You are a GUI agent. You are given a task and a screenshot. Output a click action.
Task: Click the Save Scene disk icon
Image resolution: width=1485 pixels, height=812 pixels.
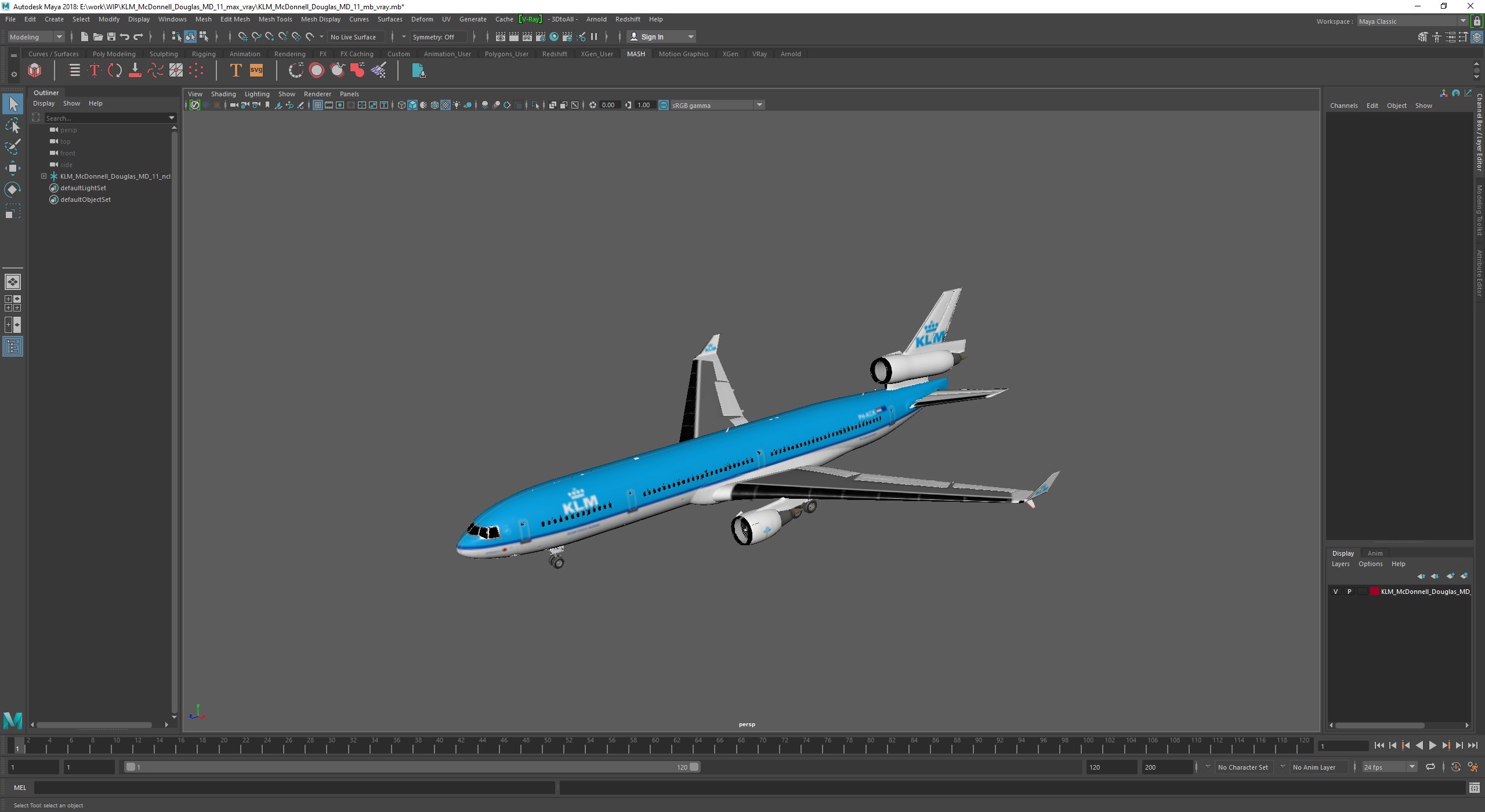click(111, 37)
